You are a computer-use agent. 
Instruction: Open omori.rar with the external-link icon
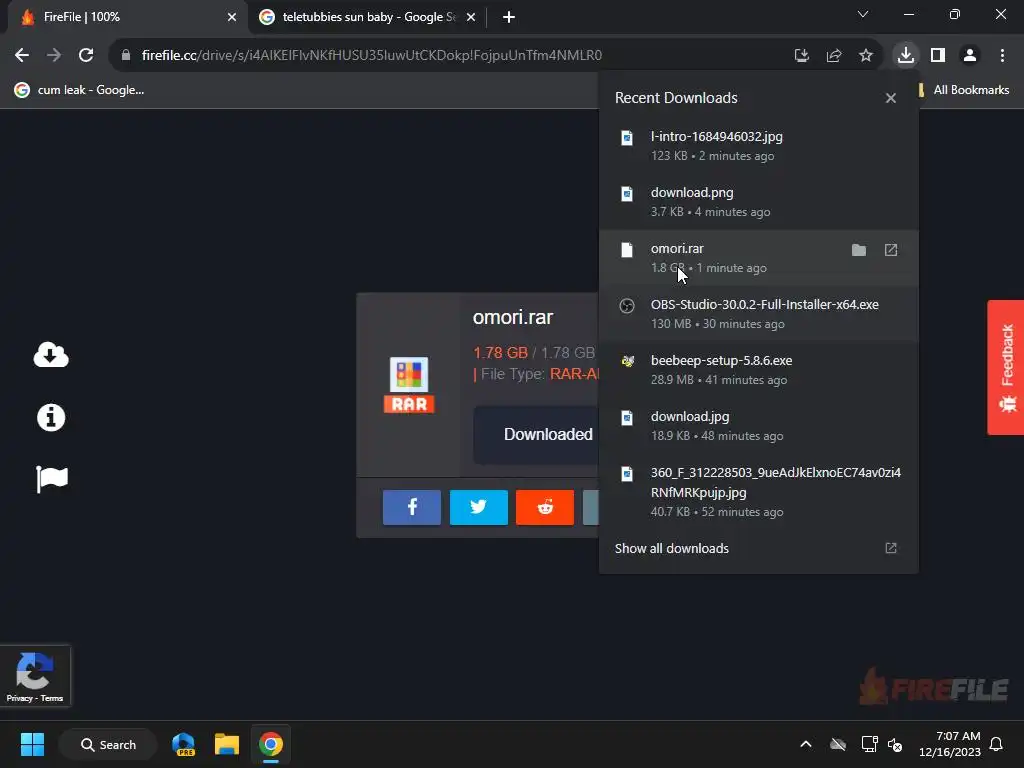click(891, 250)
